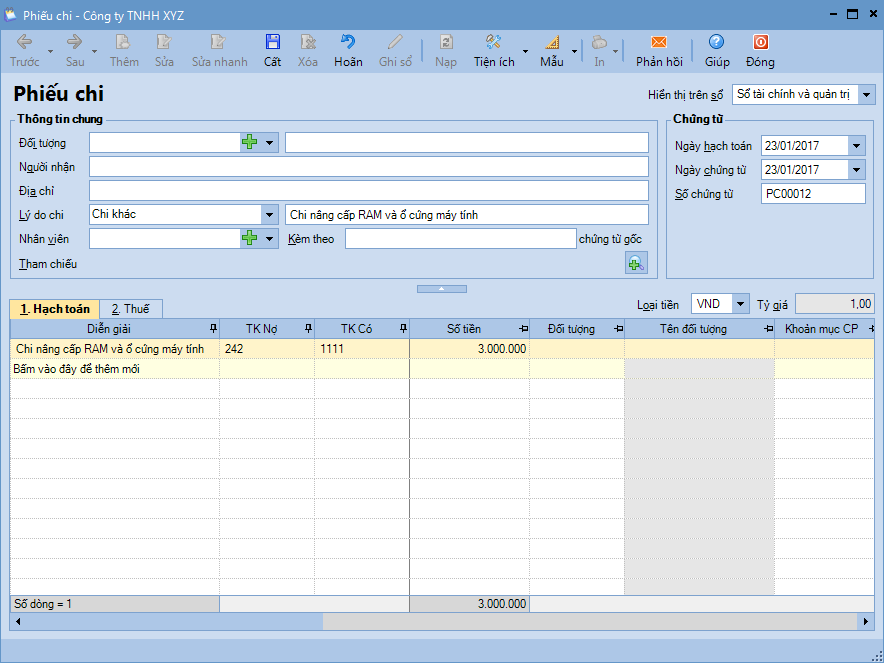The height and width of the screenshot is (663, 884).
Task: Open Ngày hạch toán date picker dropdown
Action: coord(856,146)
